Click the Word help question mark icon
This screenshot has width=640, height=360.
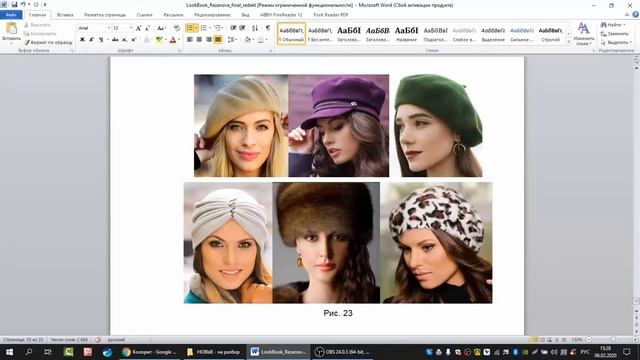pyautogui.click(x=636, y=15)
